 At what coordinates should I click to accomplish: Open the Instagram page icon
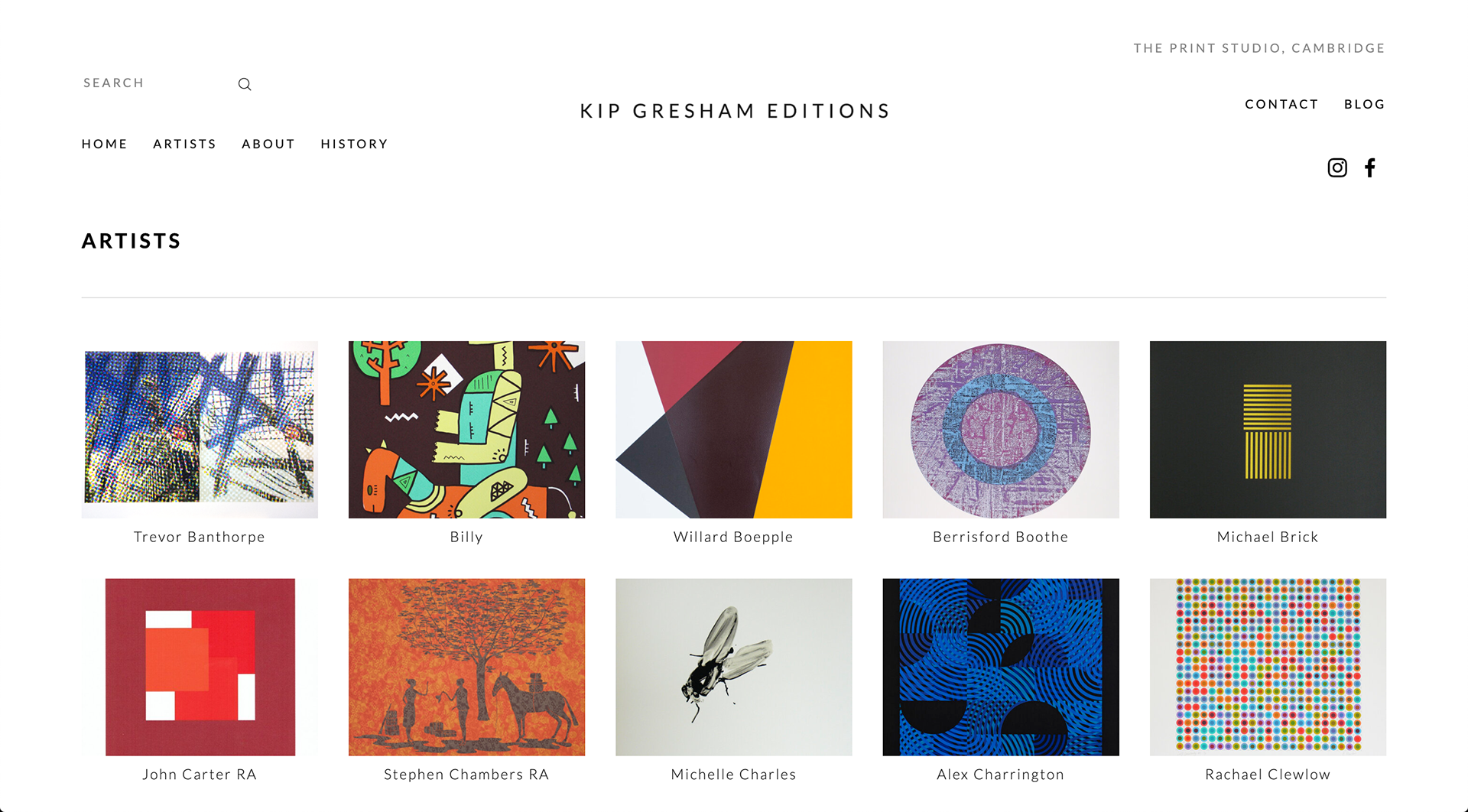pos(1336,167)
